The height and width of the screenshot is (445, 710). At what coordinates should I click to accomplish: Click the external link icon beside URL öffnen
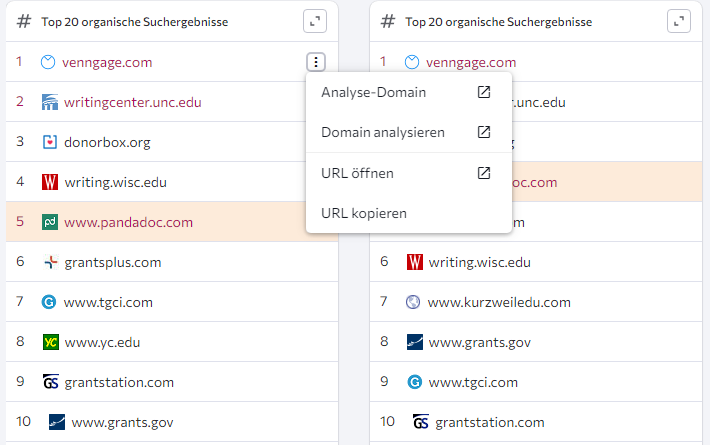click(484, 173)
